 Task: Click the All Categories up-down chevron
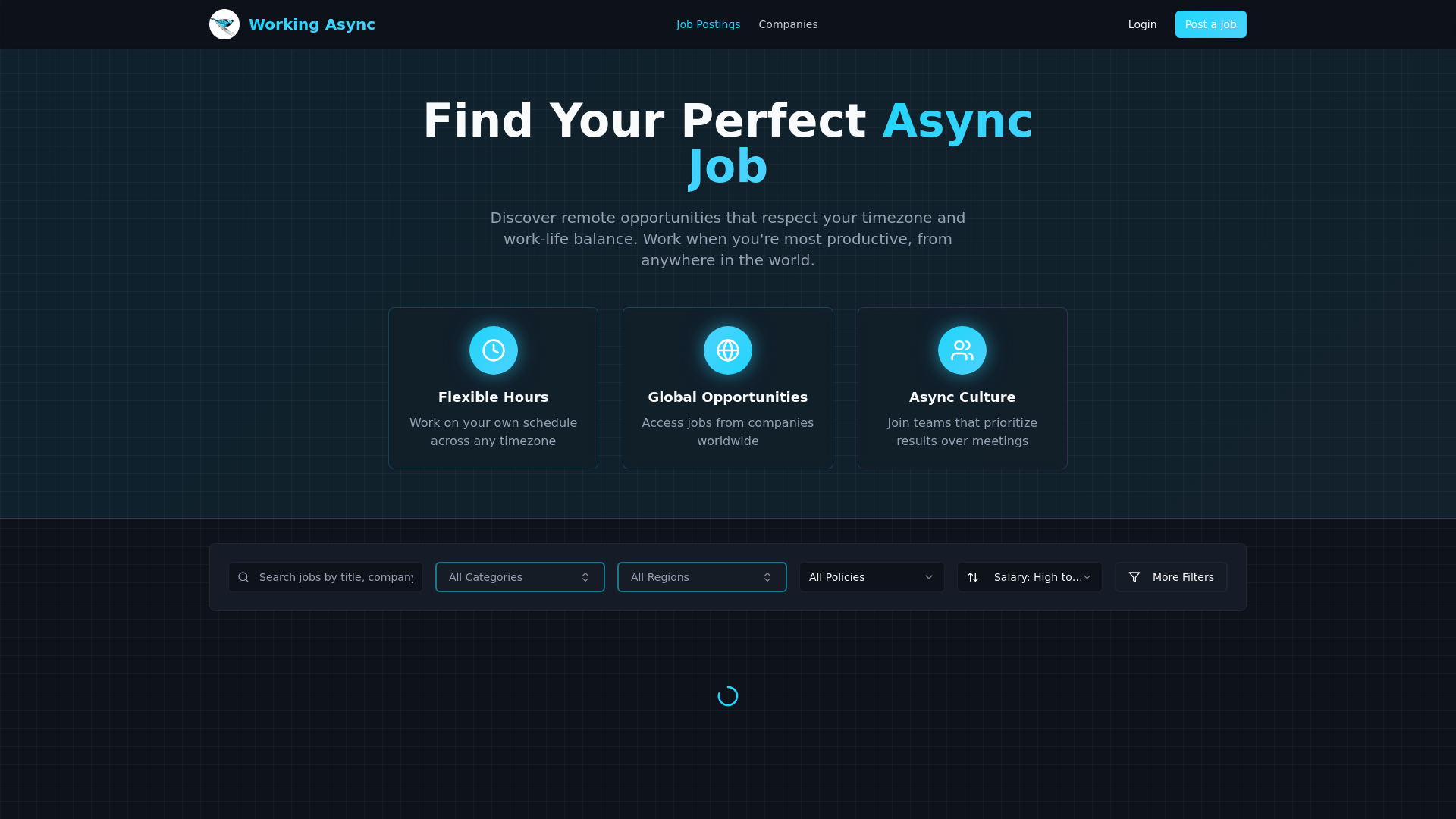[585, 577]
